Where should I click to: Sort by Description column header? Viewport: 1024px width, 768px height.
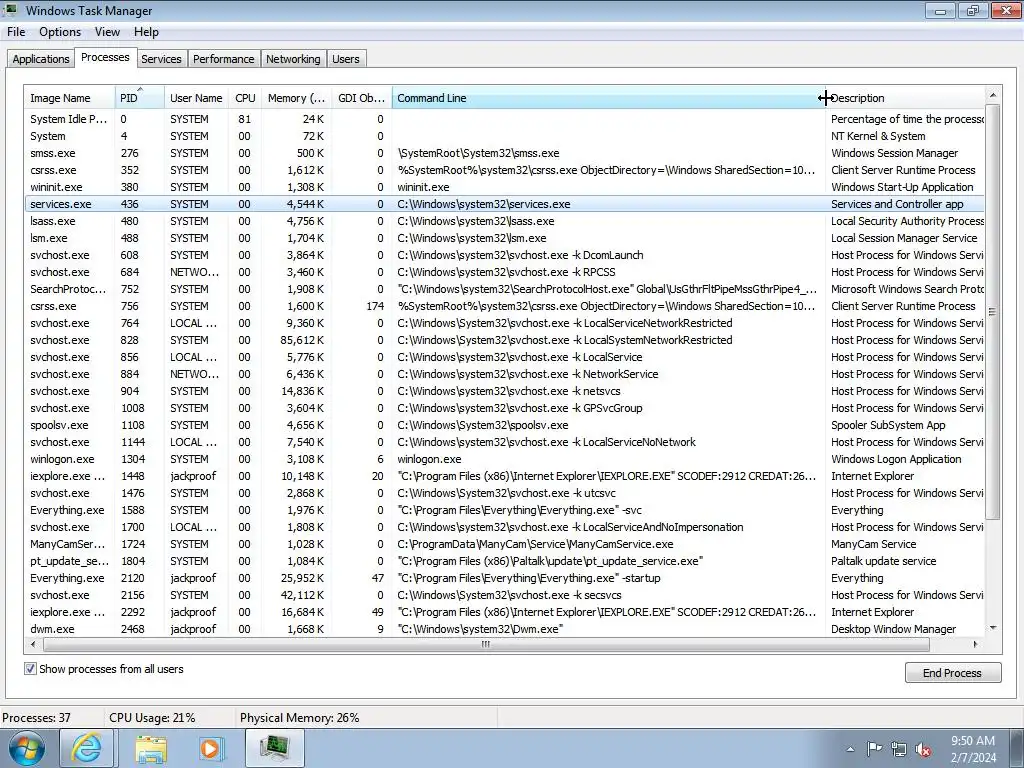(x=904, y=98)
